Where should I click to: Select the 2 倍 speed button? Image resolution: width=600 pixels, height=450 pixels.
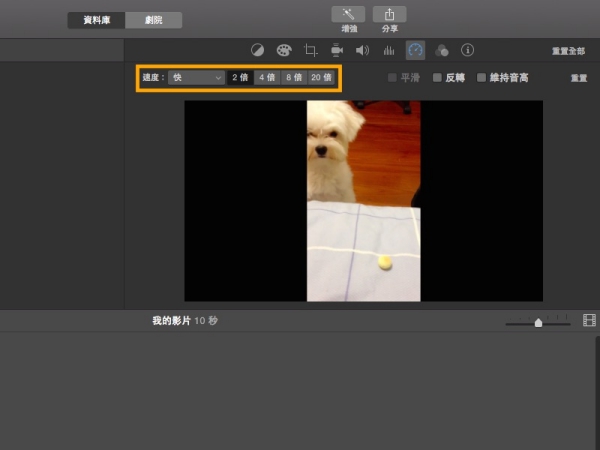240,78
